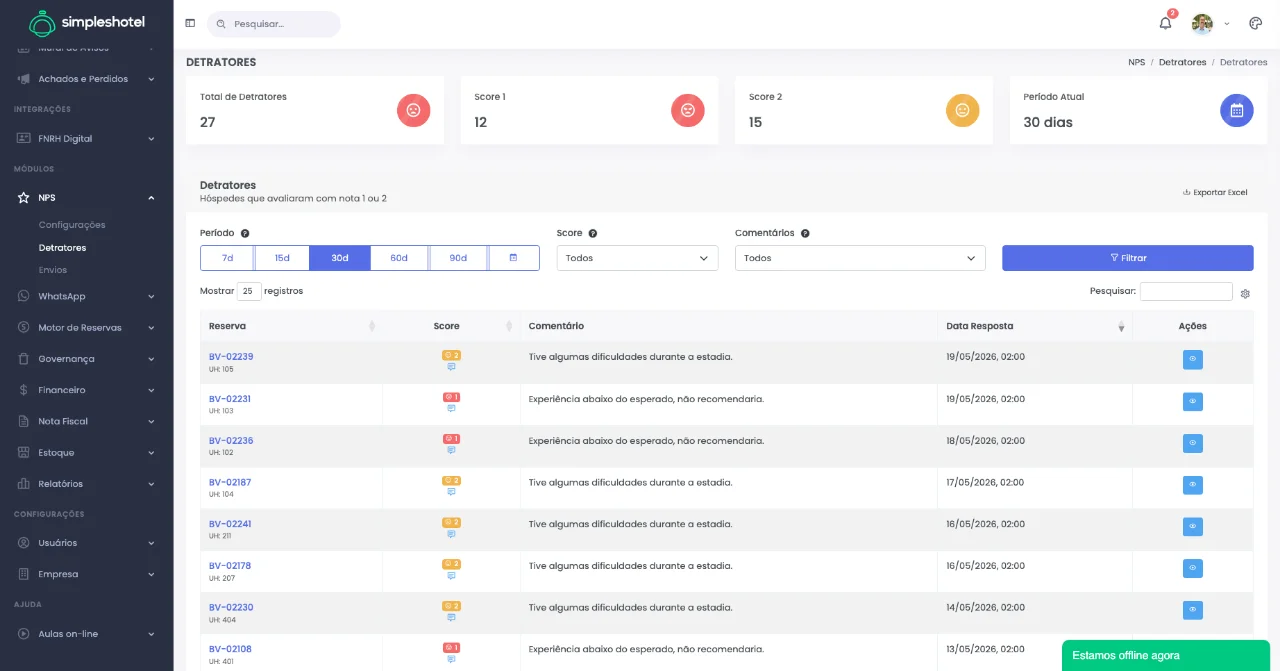Screen dimensions: 1280x671
Task: Collapse the NPS menu
Action: 86,198
